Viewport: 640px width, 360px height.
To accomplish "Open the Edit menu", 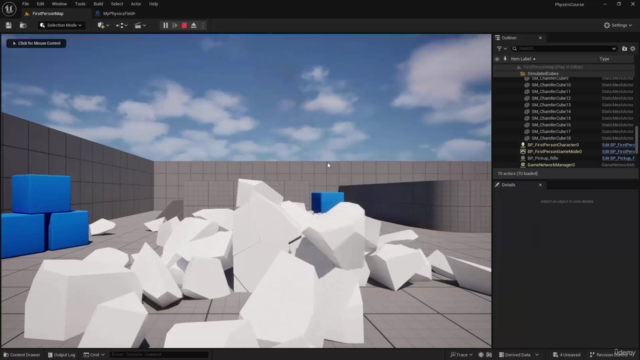I will [x=40, y=4].
